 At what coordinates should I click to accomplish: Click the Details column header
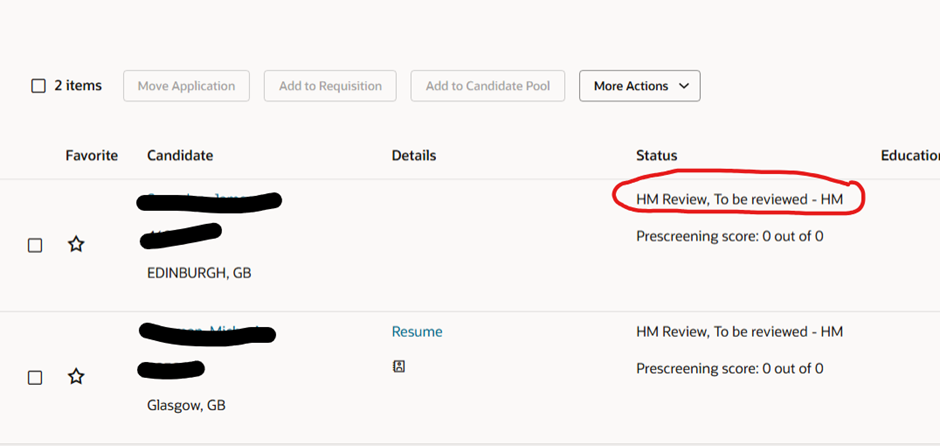pos(414,156)
